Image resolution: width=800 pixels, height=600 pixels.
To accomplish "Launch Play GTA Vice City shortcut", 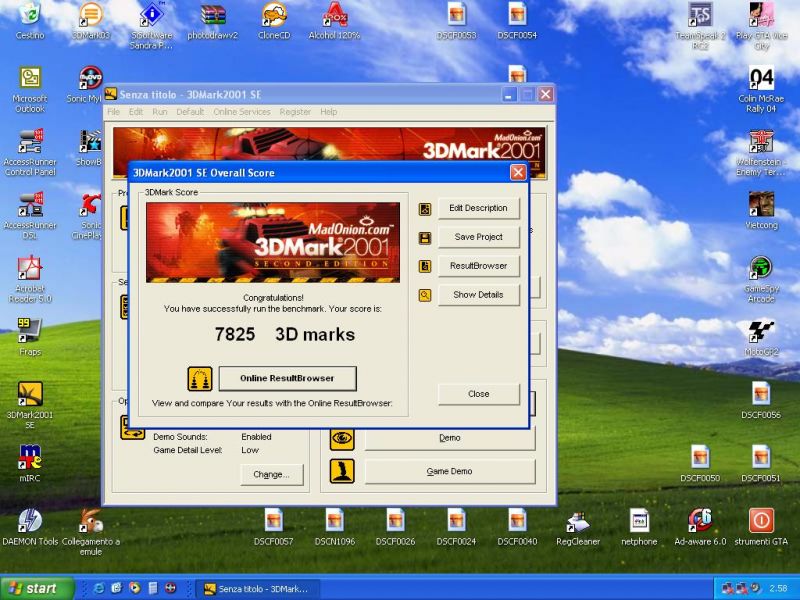I will point(761,26).
